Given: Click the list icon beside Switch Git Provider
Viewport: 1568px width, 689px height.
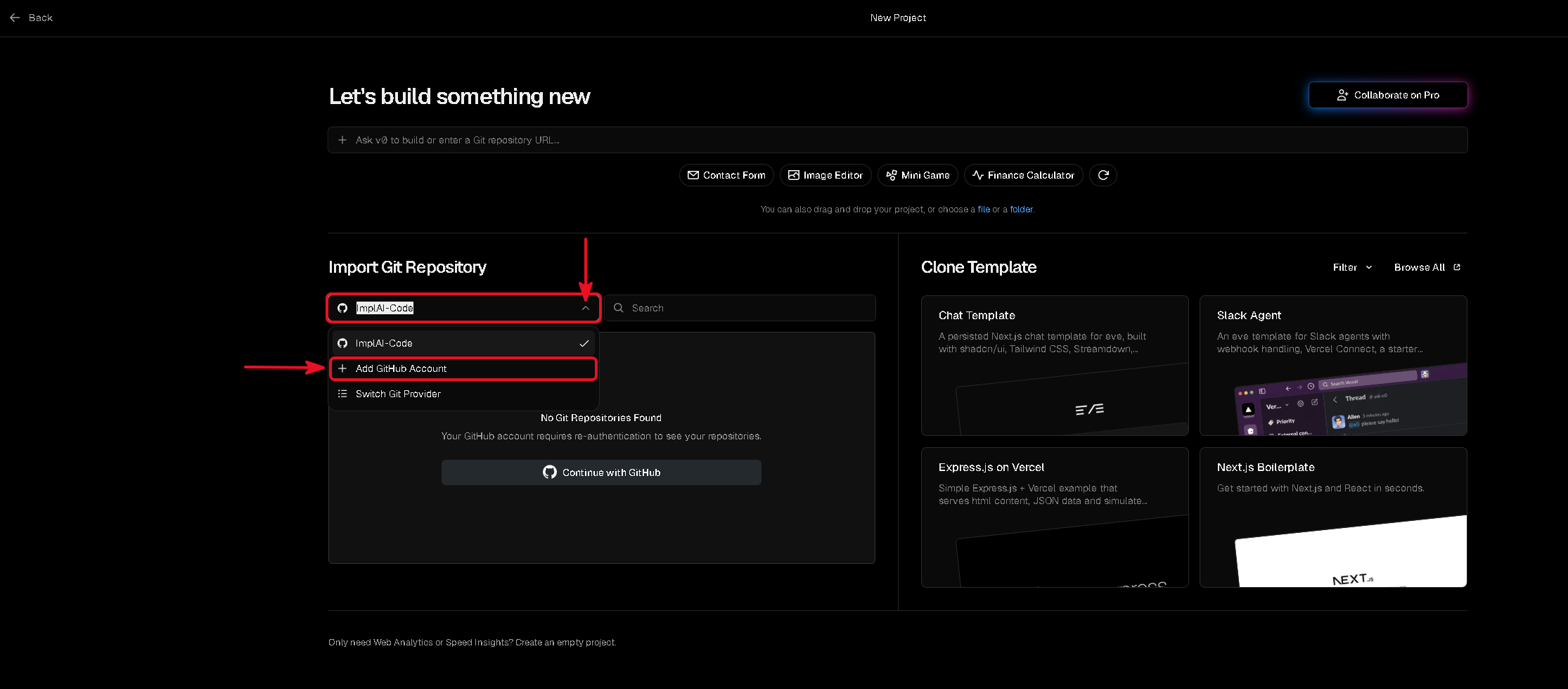Looking at the screenshot, I should pyautogui.click(x=342, y=394).
